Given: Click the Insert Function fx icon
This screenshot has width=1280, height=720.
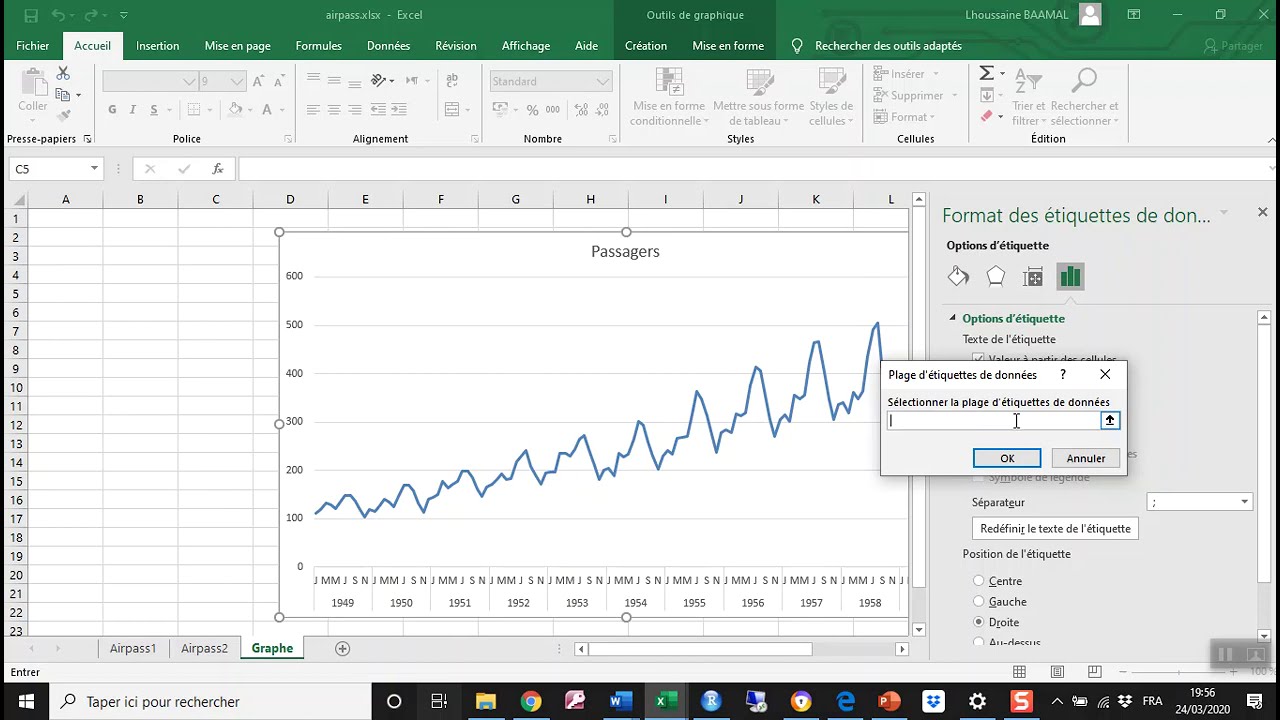Looking at the screenshot, I should (218, 169).
